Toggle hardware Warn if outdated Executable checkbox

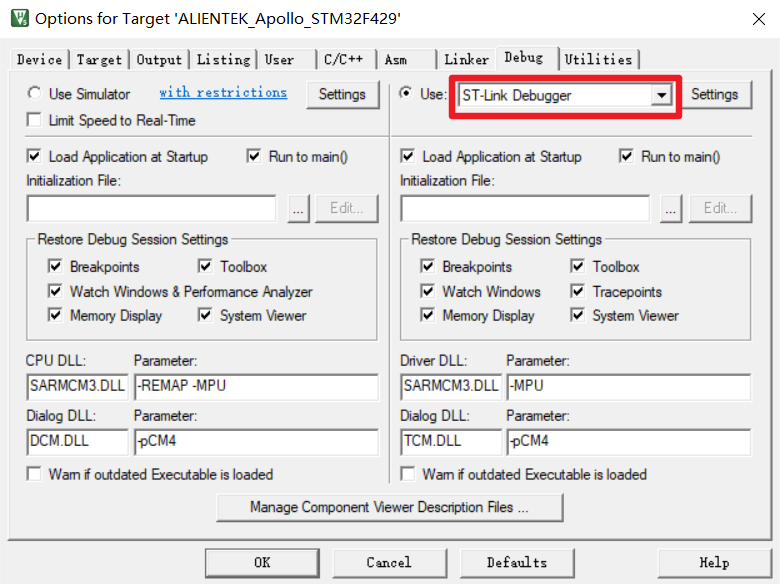click(407, 474)
